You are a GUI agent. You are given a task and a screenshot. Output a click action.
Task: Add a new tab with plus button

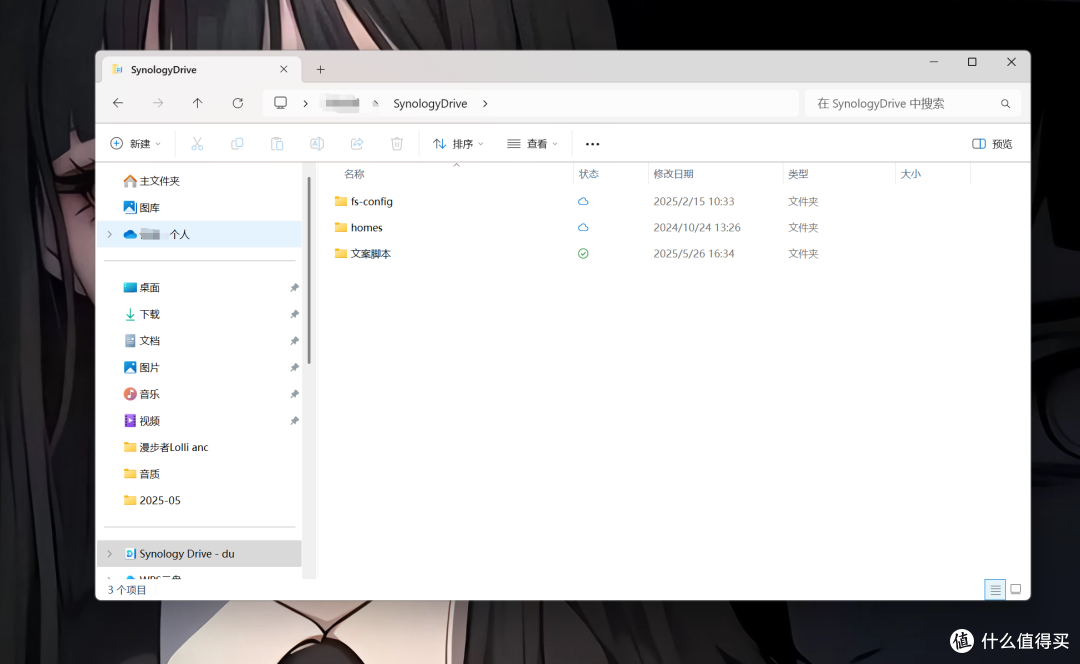320,70
